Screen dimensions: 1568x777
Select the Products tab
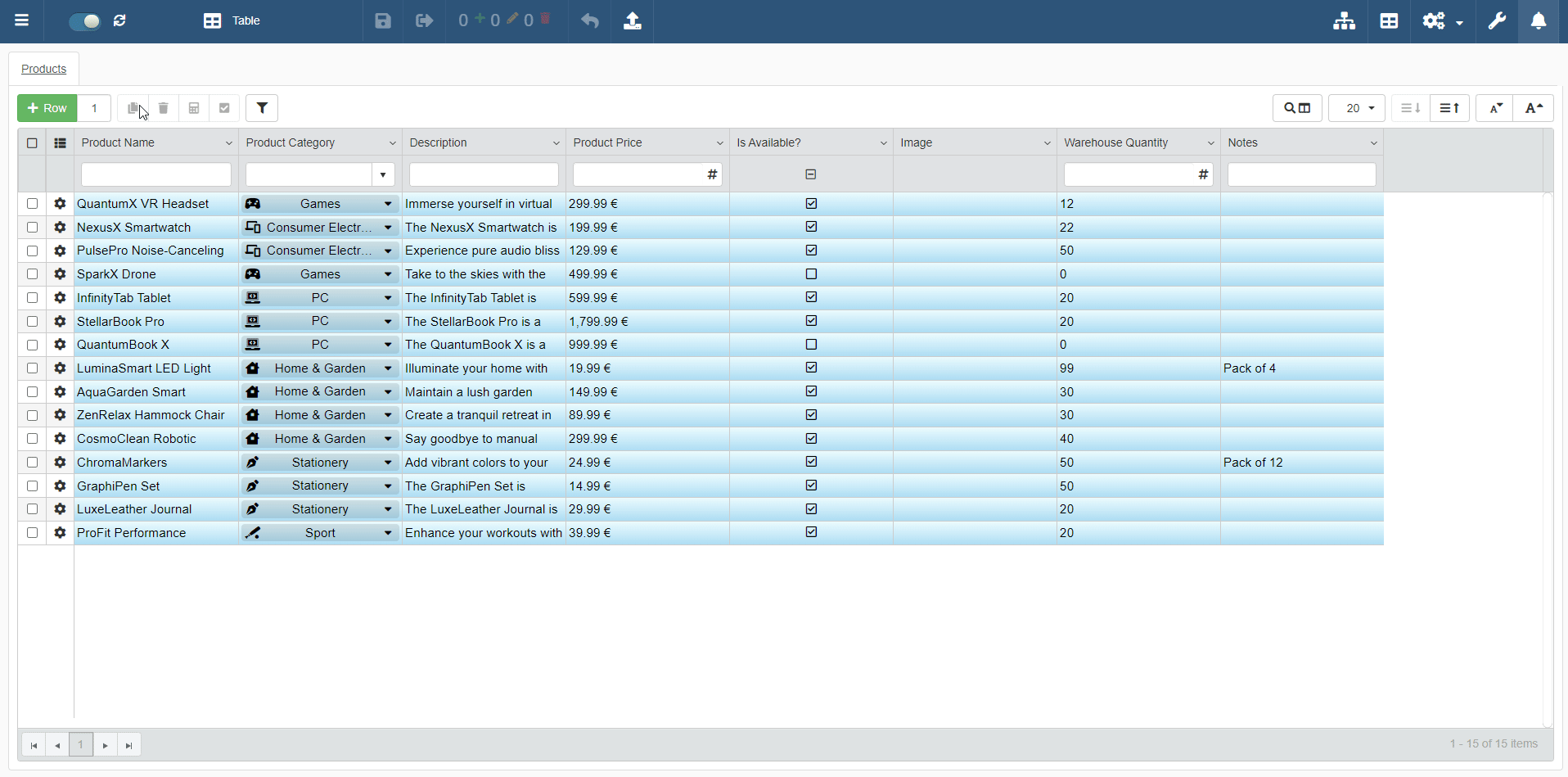pos(44,69)
